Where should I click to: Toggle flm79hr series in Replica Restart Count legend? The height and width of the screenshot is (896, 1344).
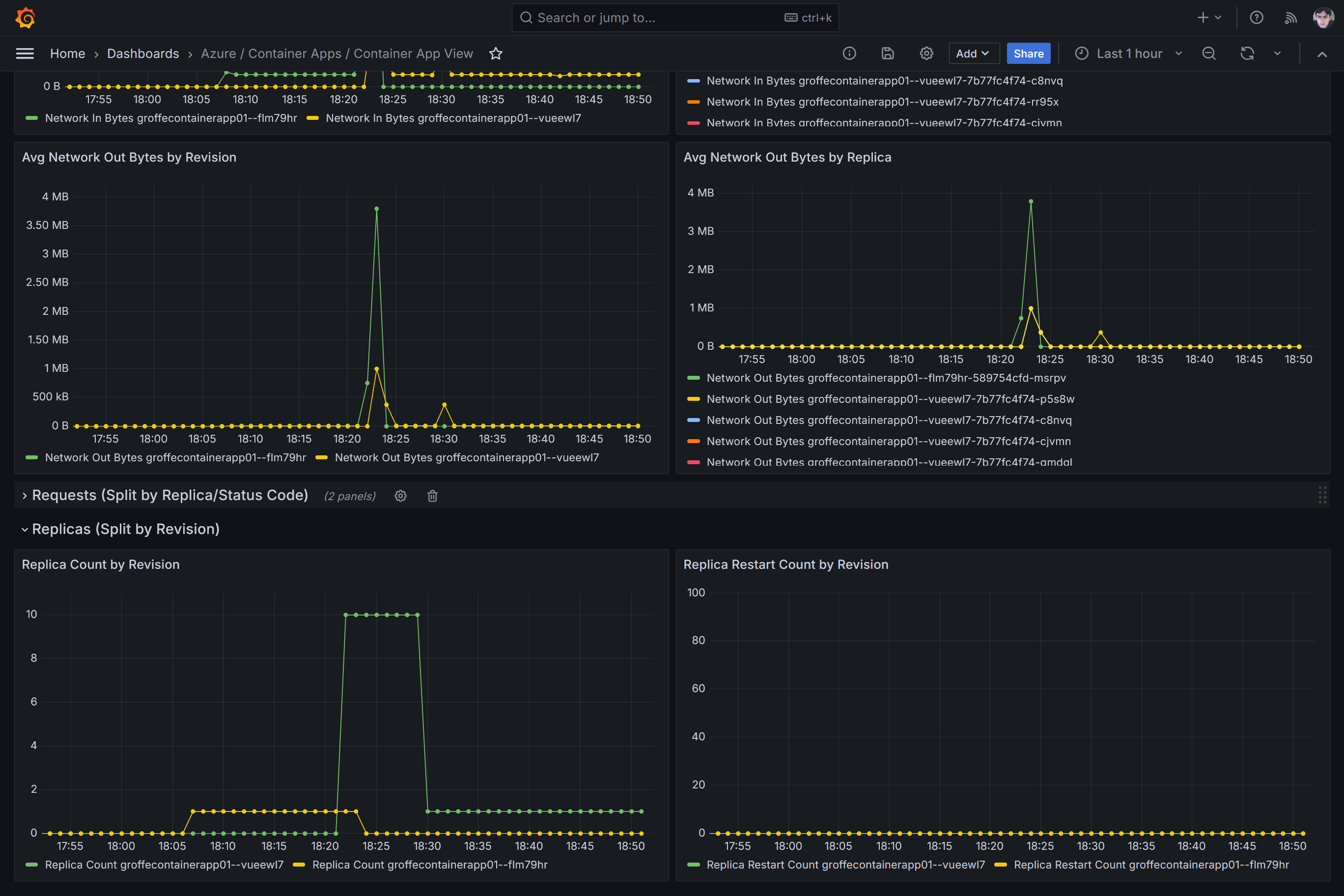[1151, 865]
